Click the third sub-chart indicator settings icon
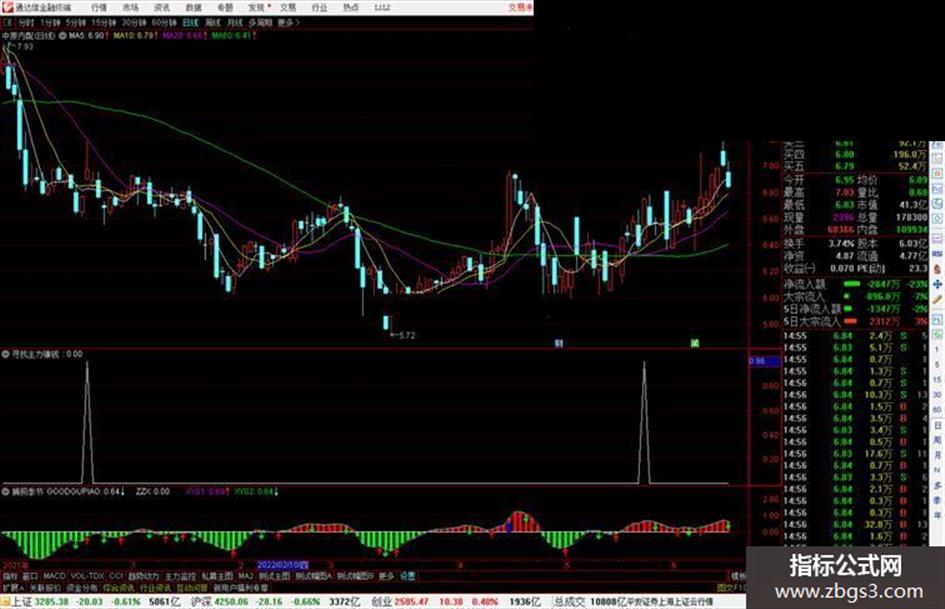The width and height of the screenshot is (945, 609). coord(6,491)
